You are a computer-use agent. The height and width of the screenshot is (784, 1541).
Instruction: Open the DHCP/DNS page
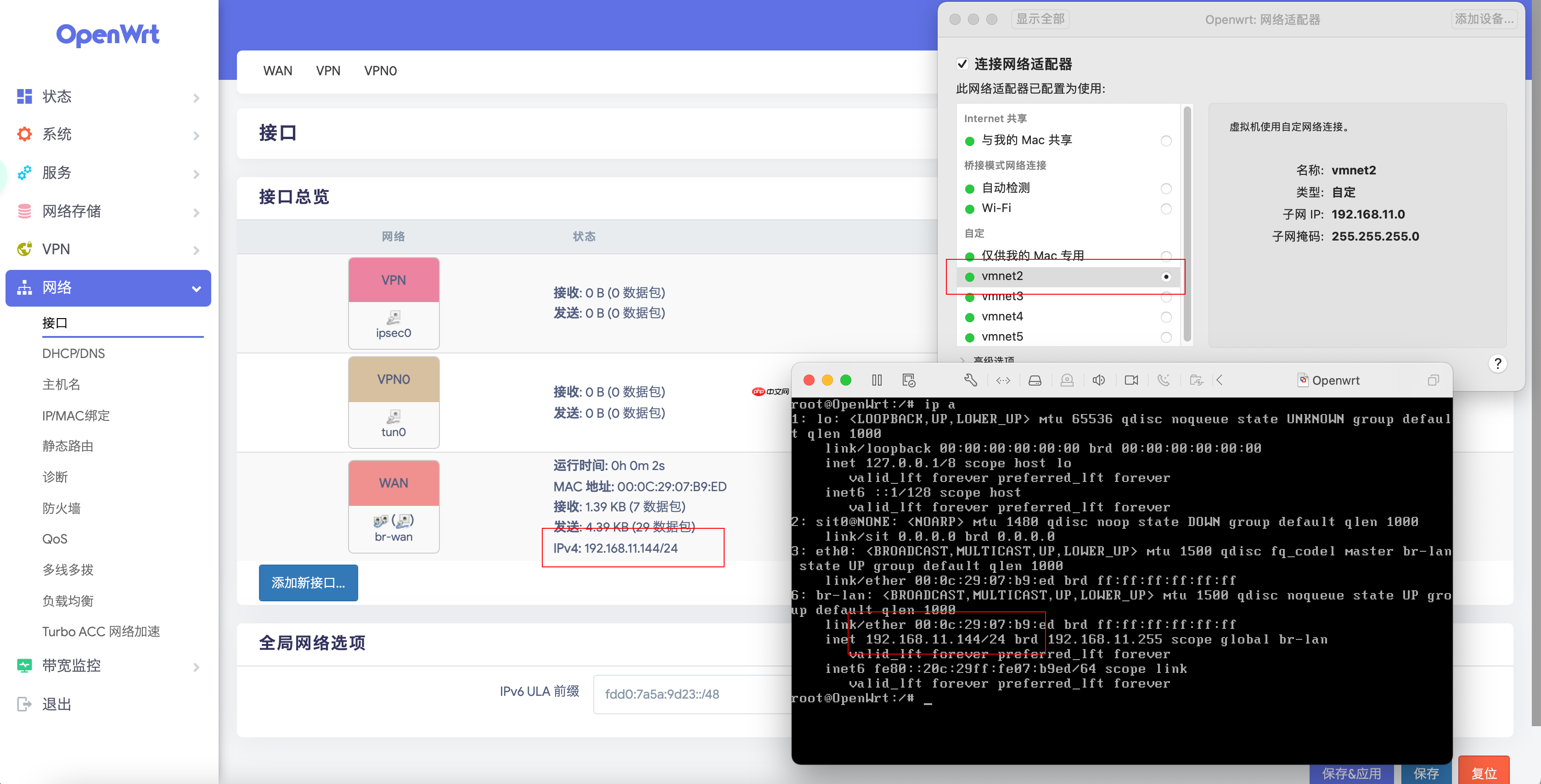pyautogui.click(x=73, y=353)
